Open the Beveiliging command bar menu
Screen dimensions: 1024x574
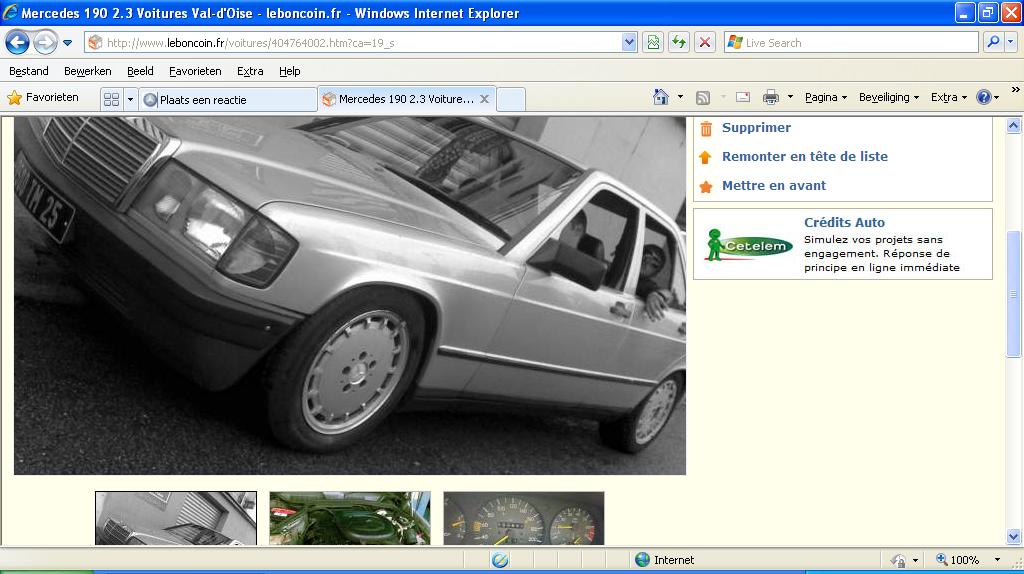point(889,97)
